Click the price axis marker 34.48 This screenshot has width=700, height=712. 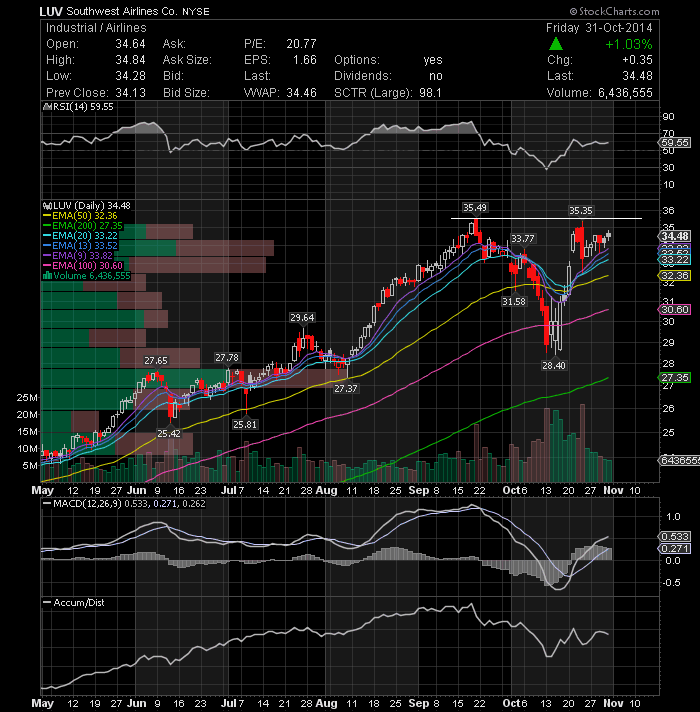(675, 236)
